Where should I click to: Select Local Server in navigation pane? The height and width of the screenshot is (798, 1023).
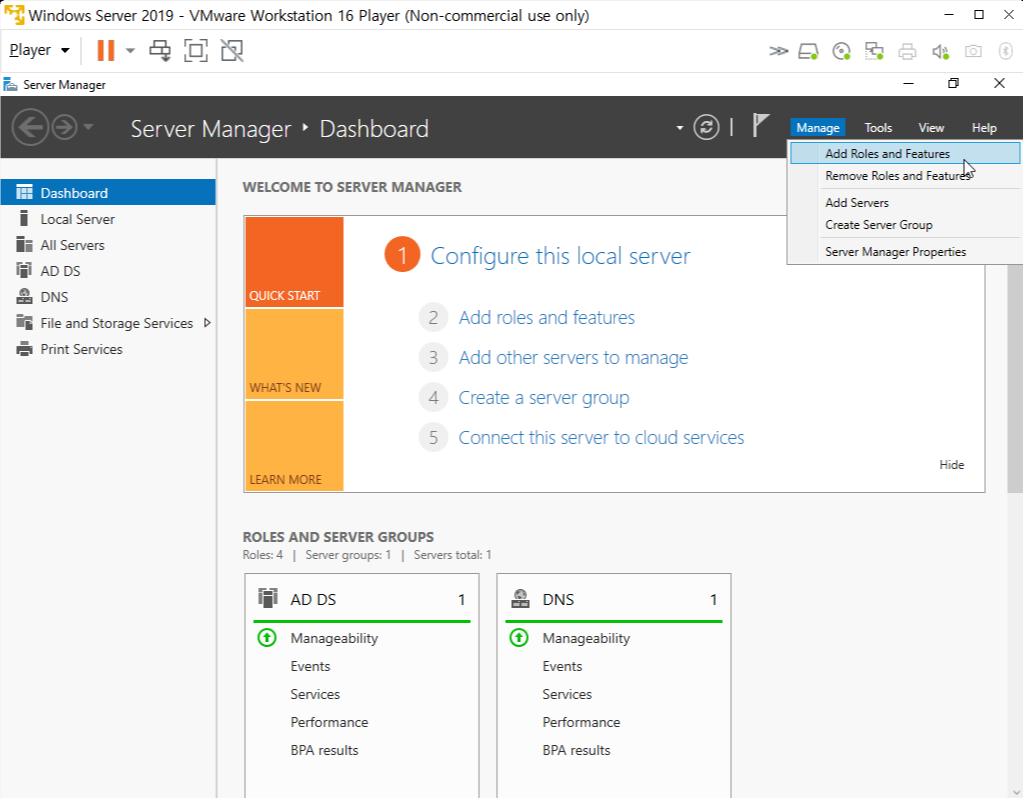(108, 219)
